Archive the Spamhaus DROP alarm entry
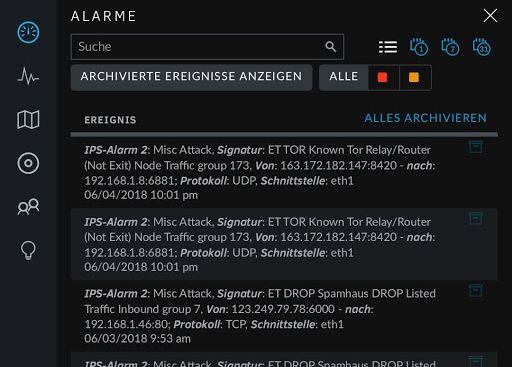This screenshot has width=512, height=367. pyautogui.click(x=476, y=290)
